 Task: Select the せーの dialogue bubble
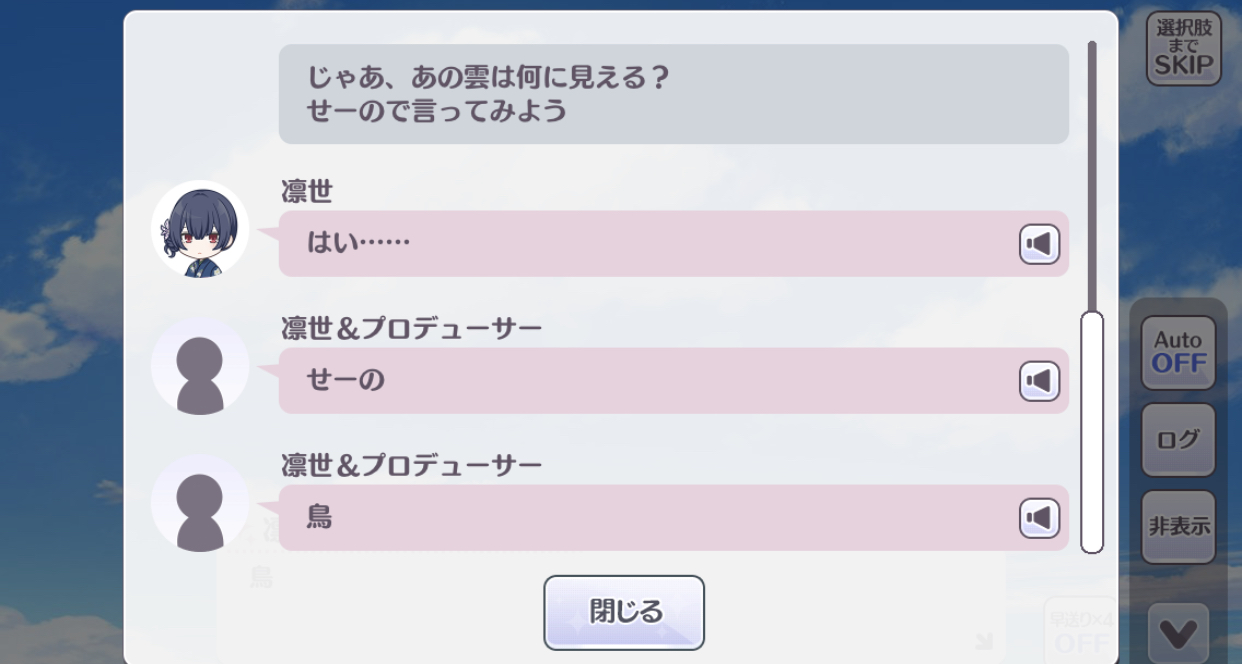pyautogui.click(x=674, y=381)
